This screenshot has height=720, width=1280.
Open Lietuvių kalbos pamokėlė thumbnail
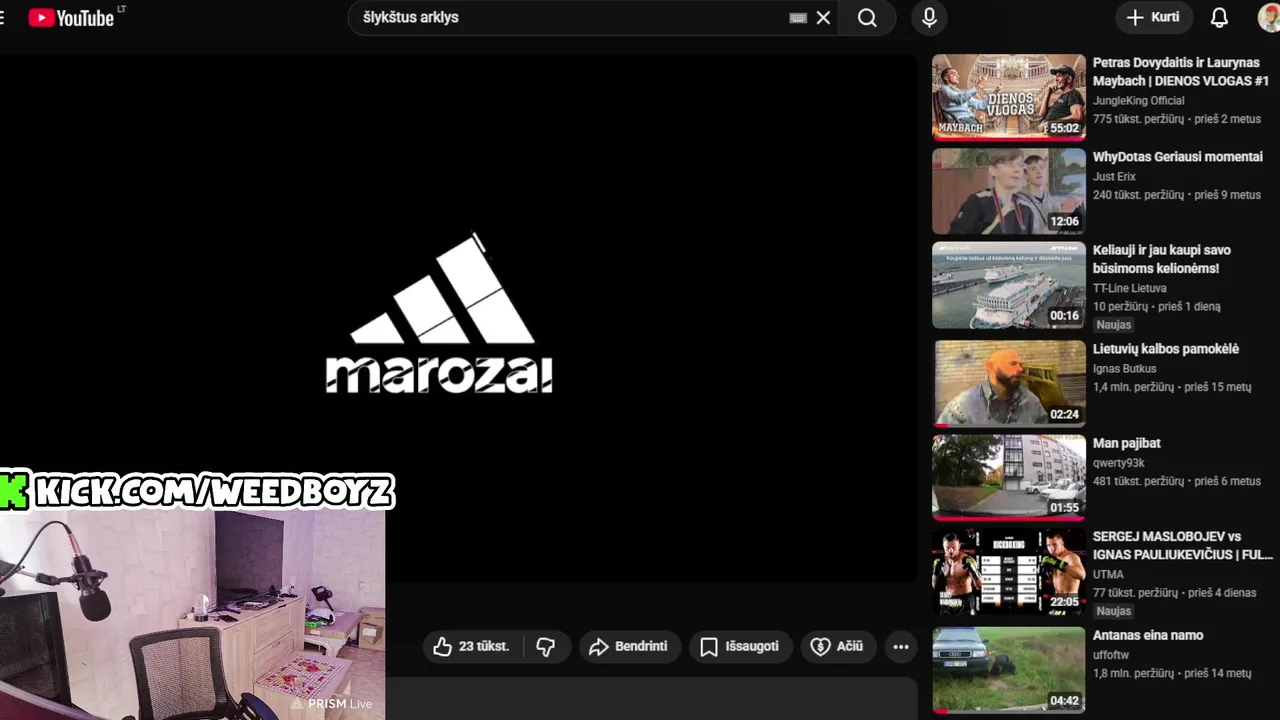click(1009, 383)
